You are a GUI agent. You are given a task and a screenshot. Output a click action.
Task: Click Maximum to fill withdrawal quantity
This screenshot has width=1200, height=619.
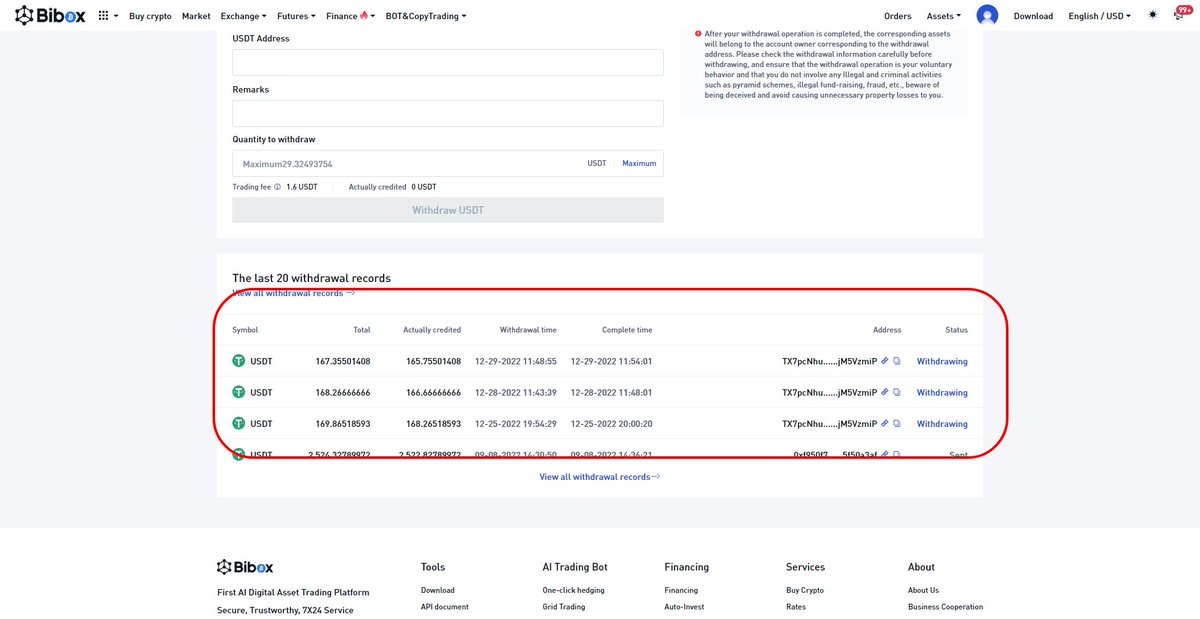[639, 163]
